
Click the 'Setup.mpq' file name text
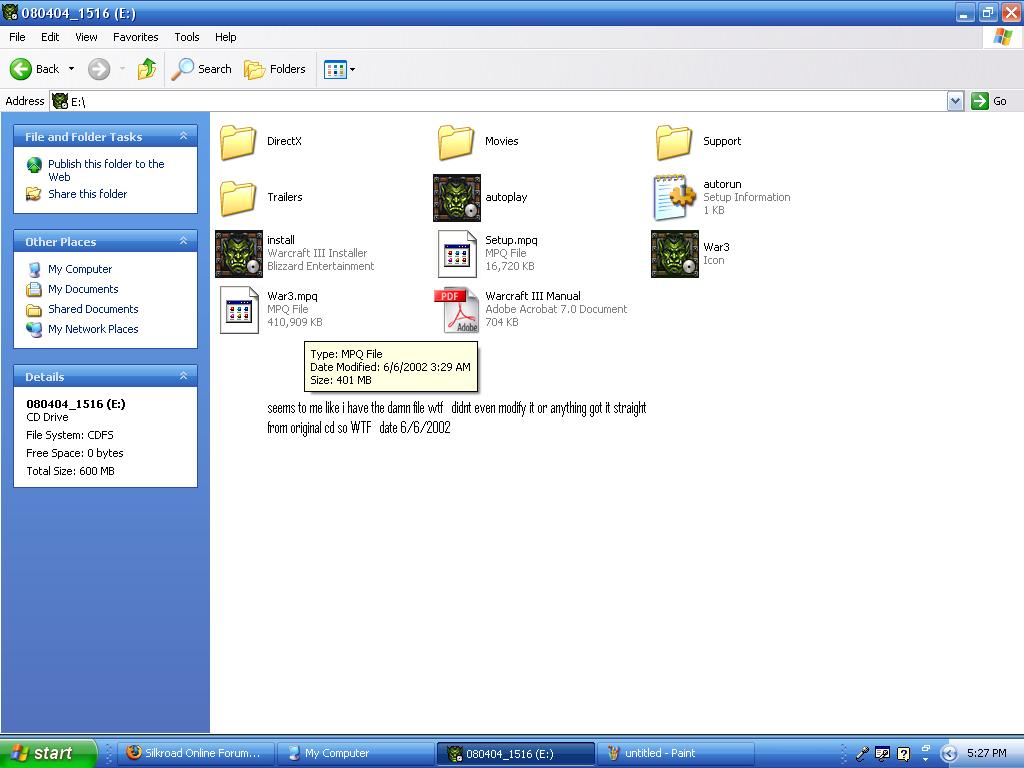(511, 240)
